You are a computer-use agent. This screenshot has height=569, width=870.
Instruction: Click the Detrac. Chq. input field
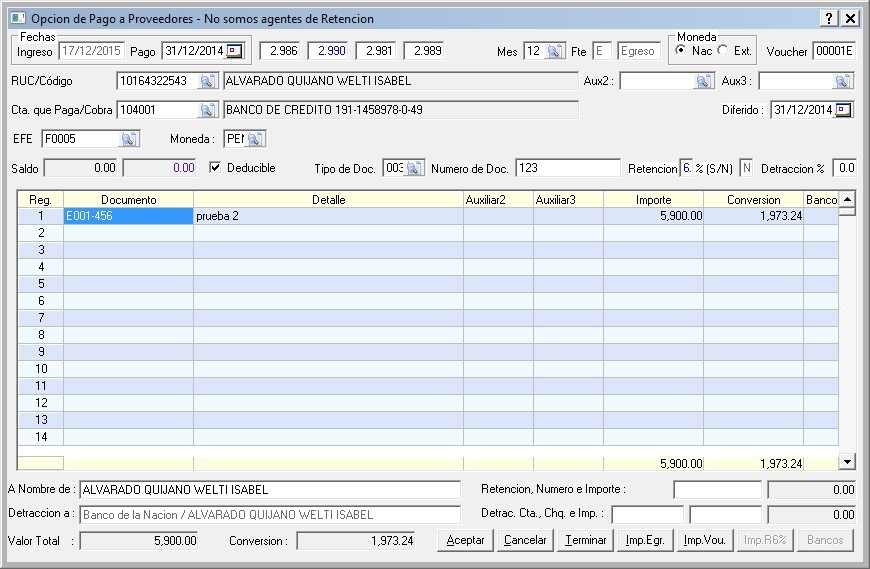coord(725,515)
